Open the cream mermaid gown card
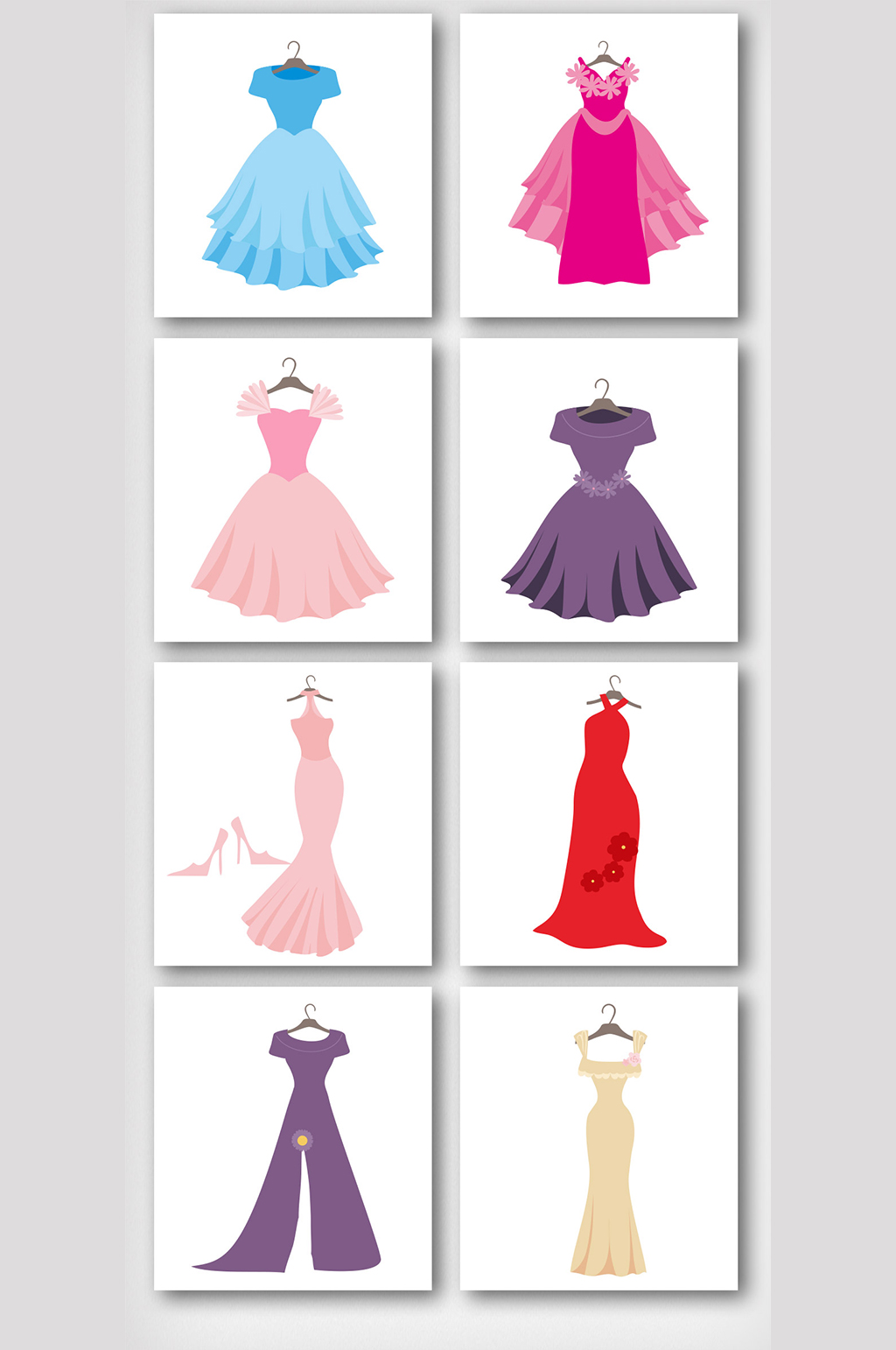The image size is (896, 1350). [599, 1138]
